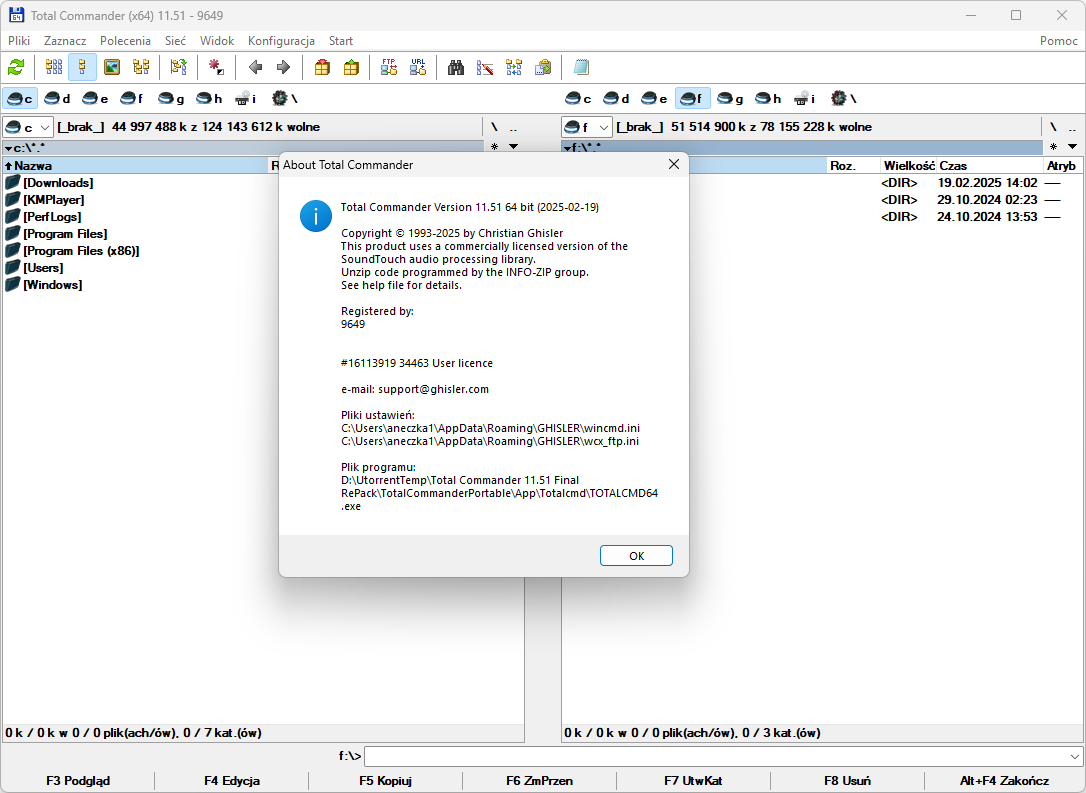Click the F8 Usuń button
Screen dimensions: 1086x793
[847, 781]
